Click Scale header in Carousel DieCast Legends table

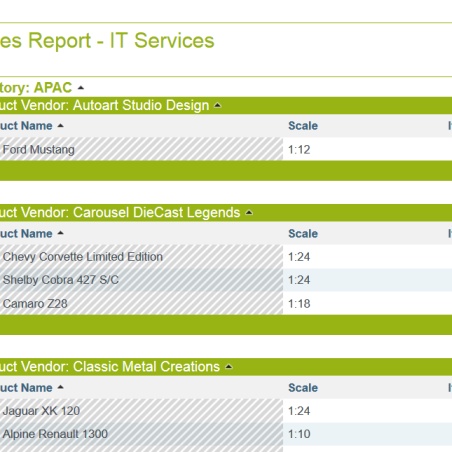tap(303, 233)
